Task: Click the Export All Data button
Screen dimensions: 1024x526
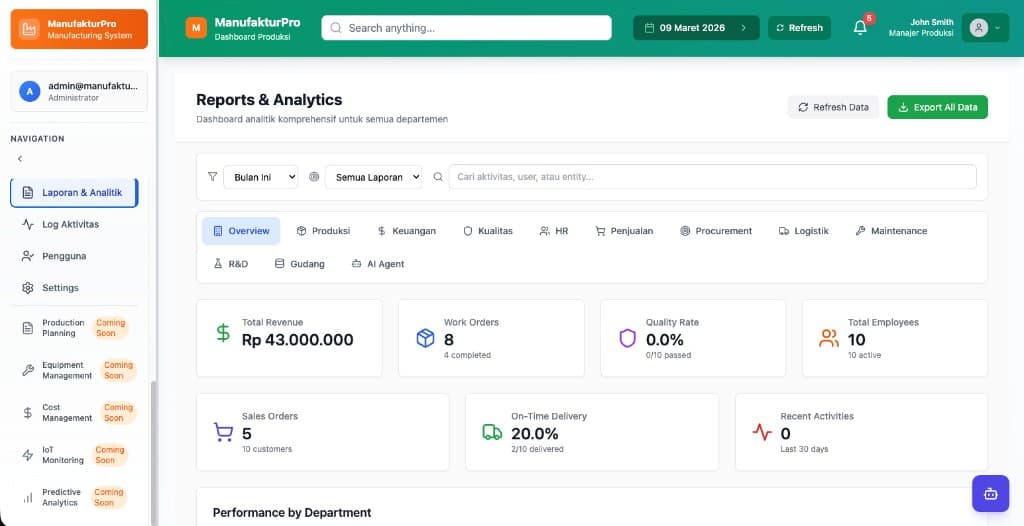Action: tap(937, 107)
